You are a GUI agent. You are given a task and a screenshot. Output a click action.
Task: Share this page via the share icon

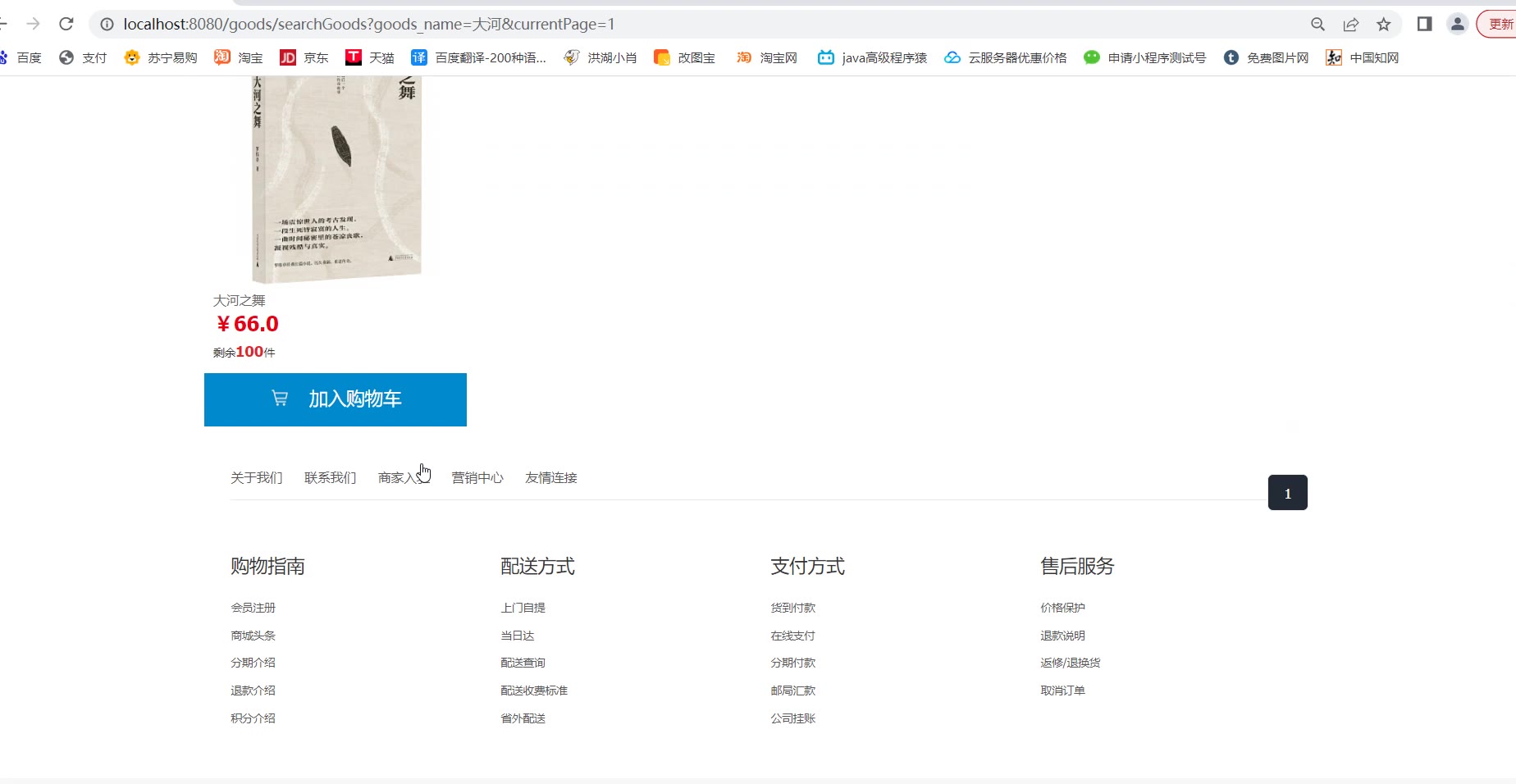click(x=1350, y=25)
